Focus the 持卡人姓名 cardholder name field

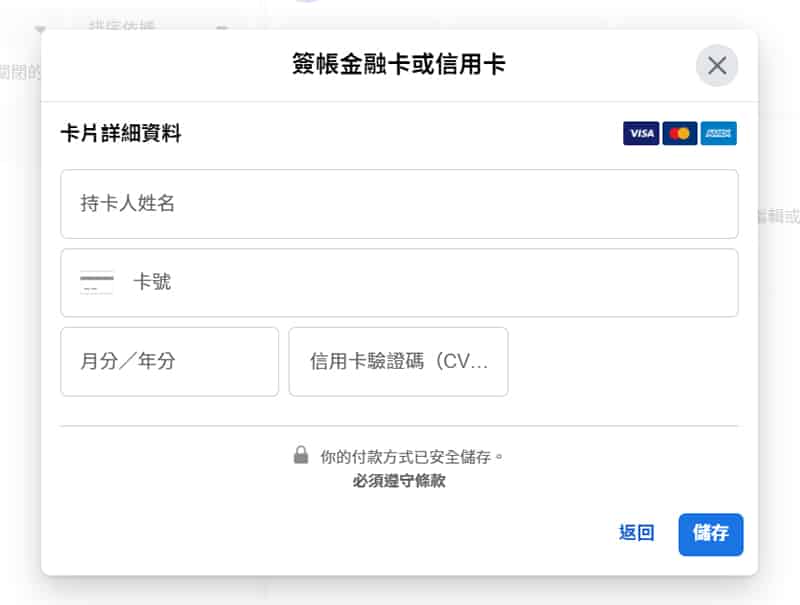tap(400, 204)
